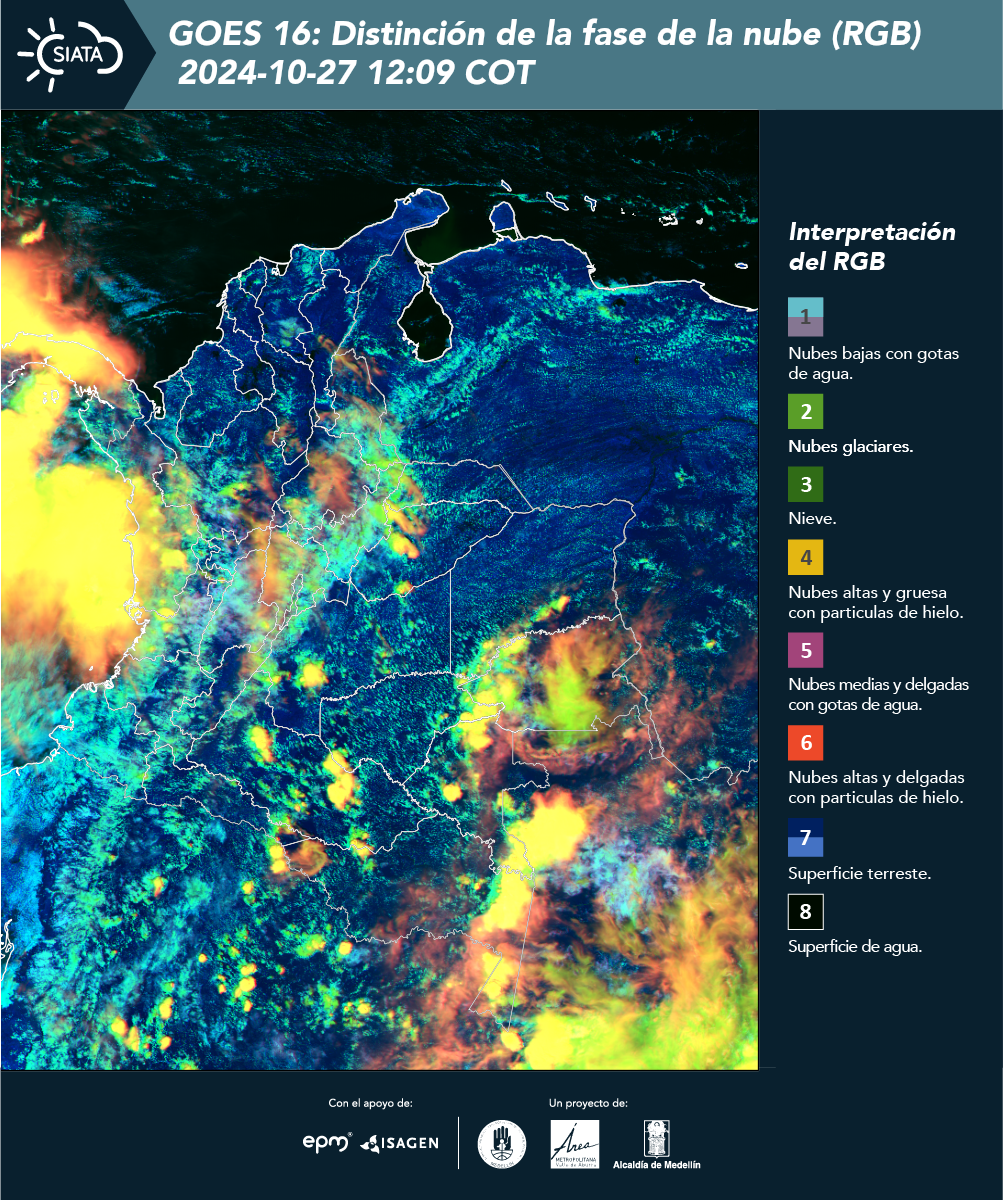1003x1200 pixels.
Task: Click the 'Interpretación del RGB' heading
Action: pos(872,246)
